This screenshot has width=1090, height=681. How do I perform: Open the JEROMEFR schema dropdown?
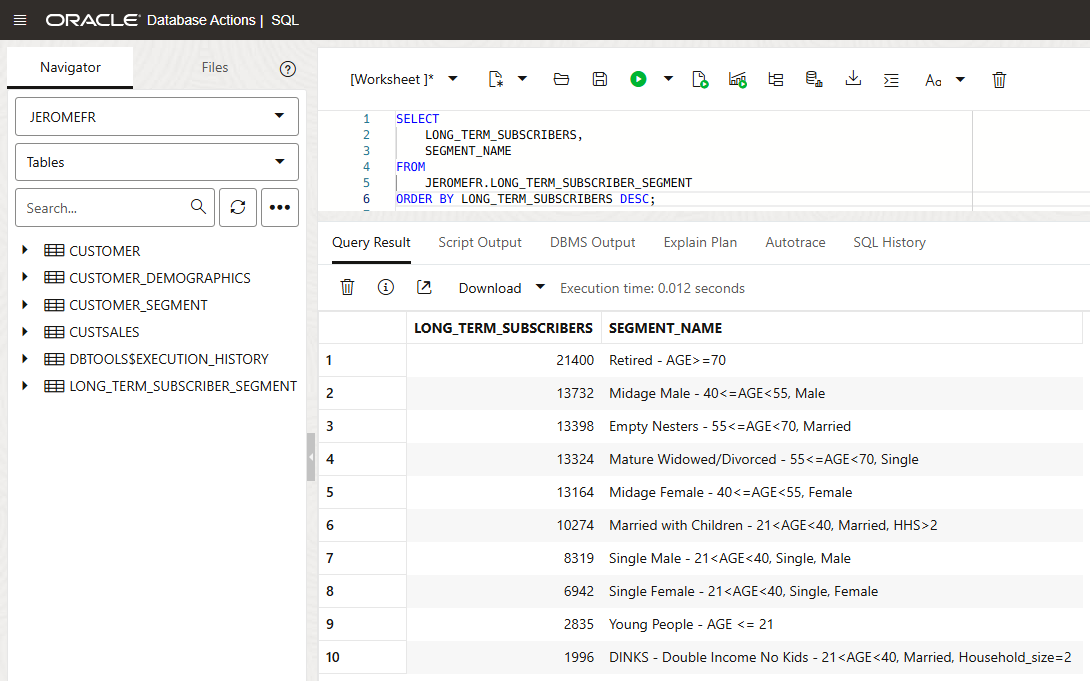point(157,116)
